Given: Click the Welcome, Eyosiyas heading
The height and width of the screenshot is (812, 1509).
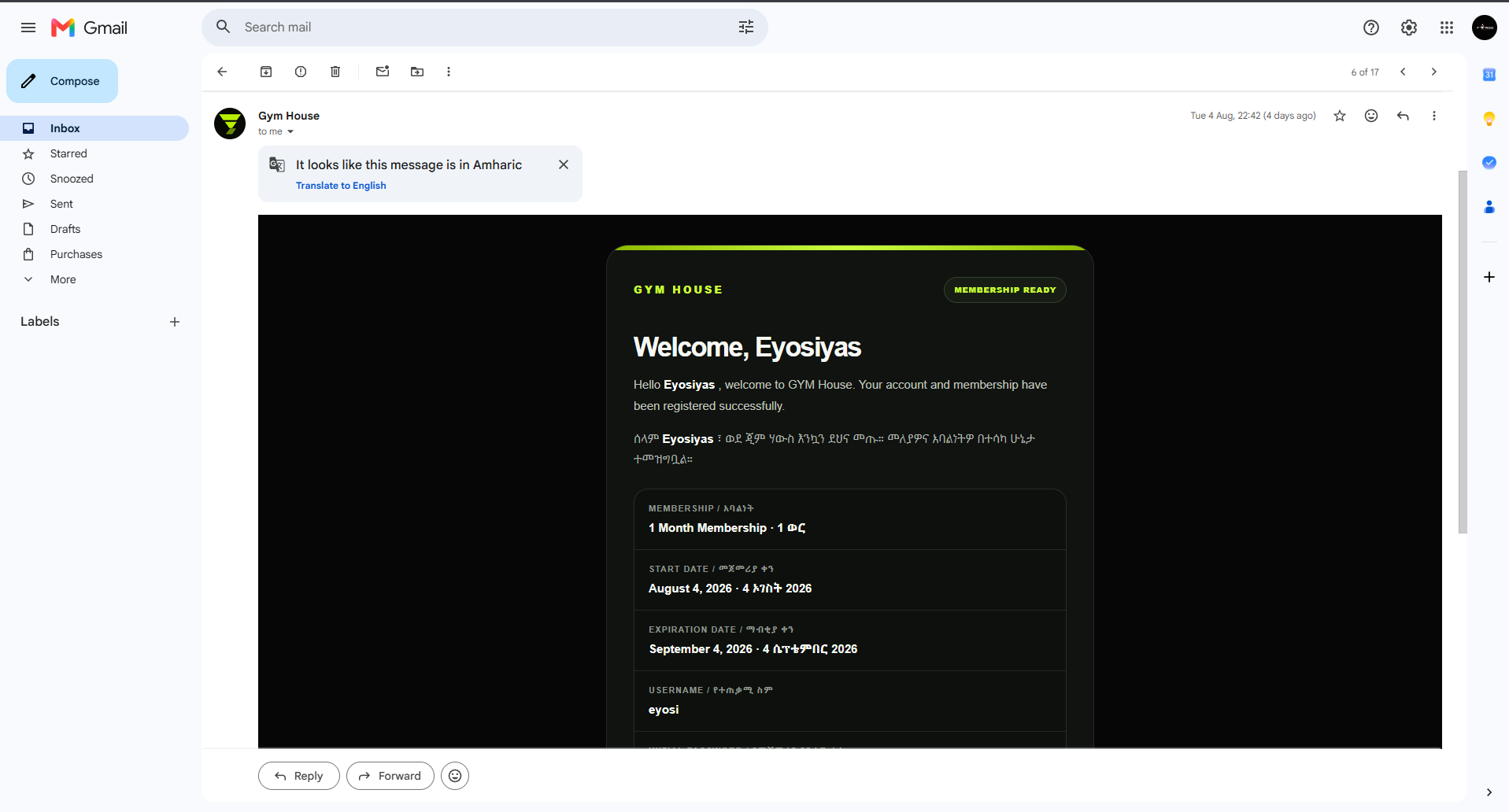Looking at the screenshot, I should click(747, 347).
